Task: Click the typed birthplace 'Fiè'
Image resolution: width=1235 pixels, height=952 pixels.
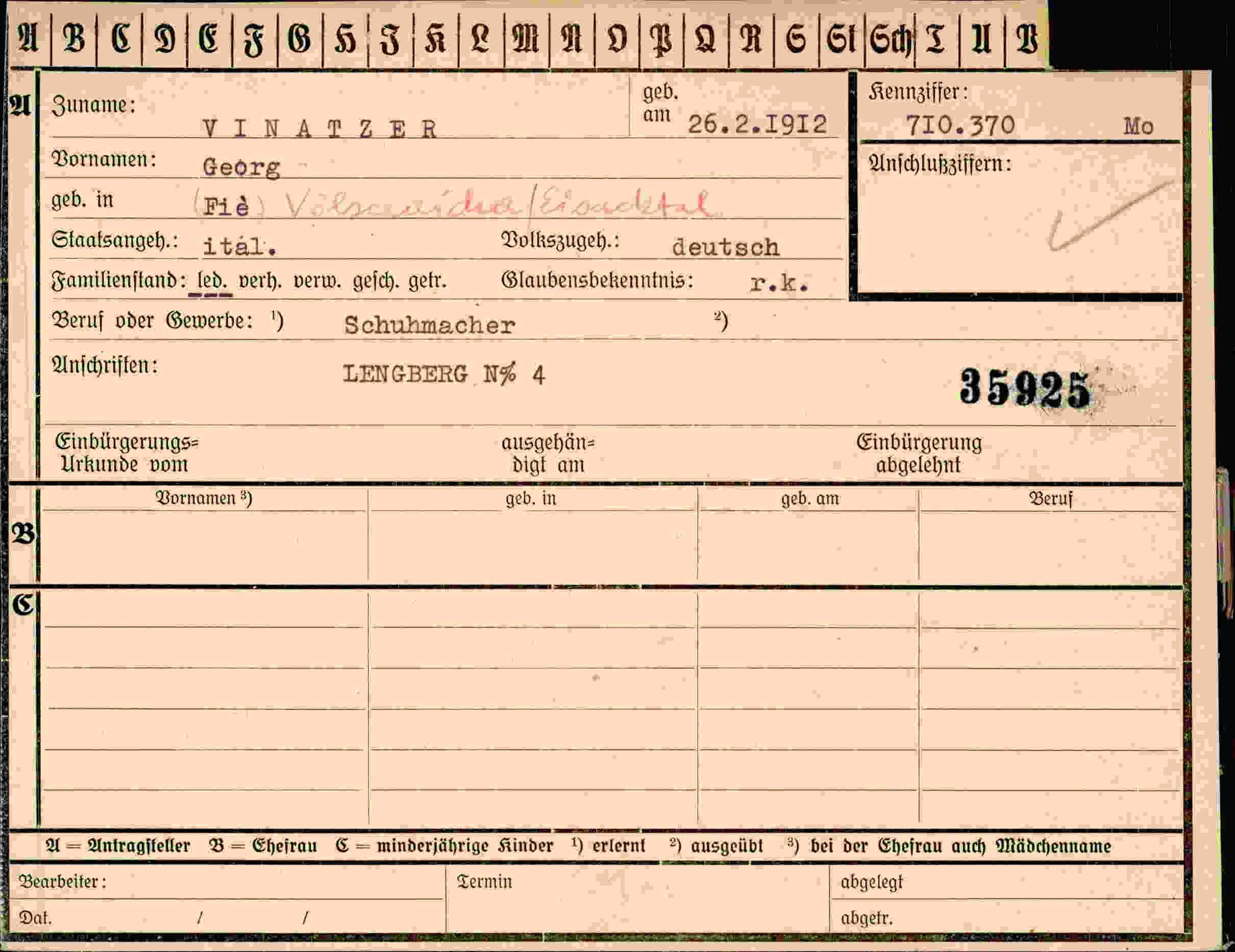Action: click(226, 206)
